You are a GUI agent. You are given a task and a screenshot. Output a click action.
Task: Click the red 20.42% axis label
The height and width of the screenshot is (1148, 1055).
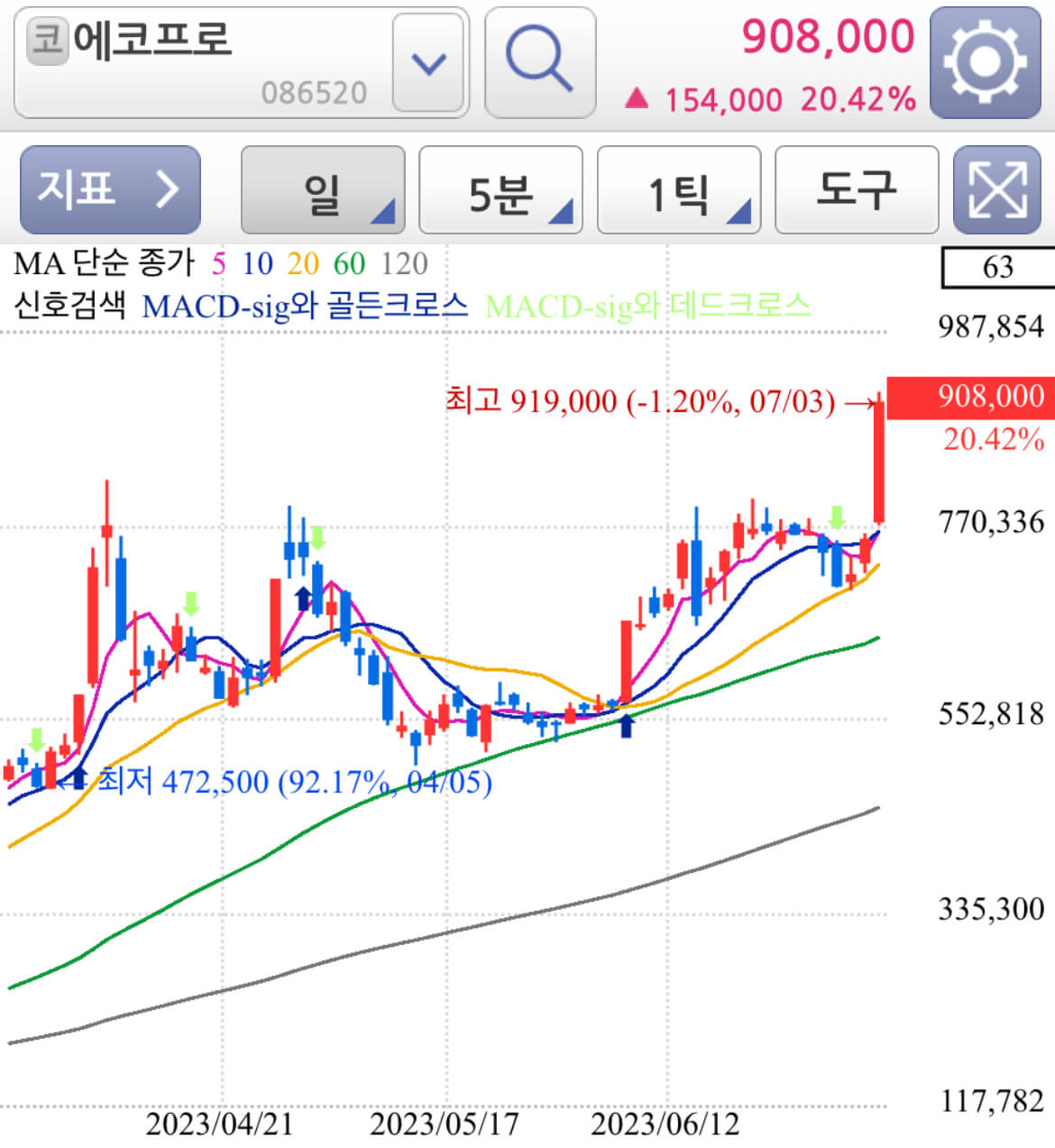tap(994, 439)
